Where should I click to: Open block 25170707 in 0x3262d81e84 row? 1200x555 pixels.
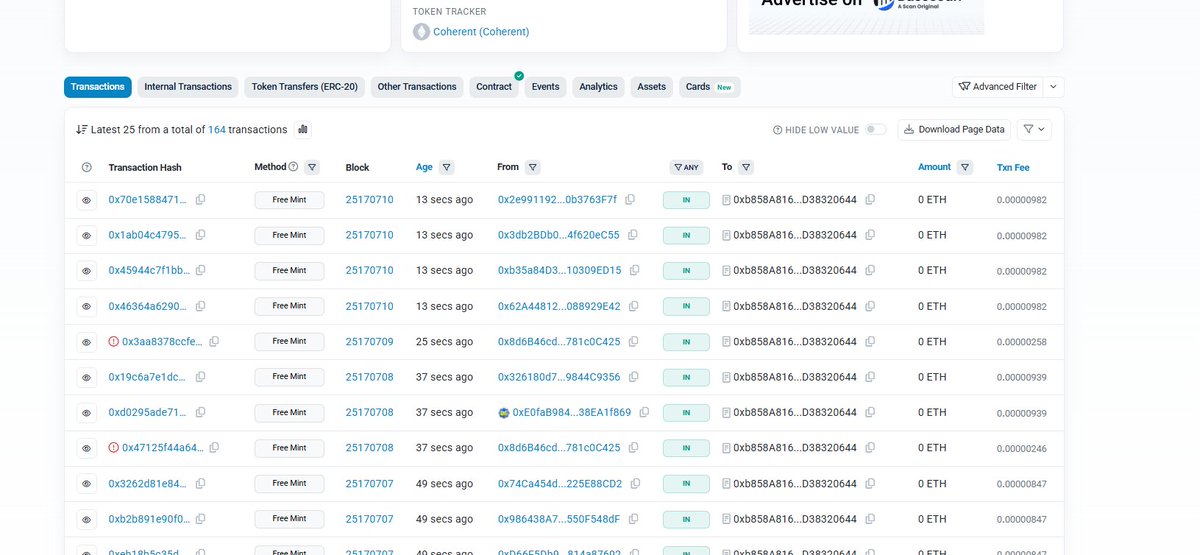coord(369,484)
